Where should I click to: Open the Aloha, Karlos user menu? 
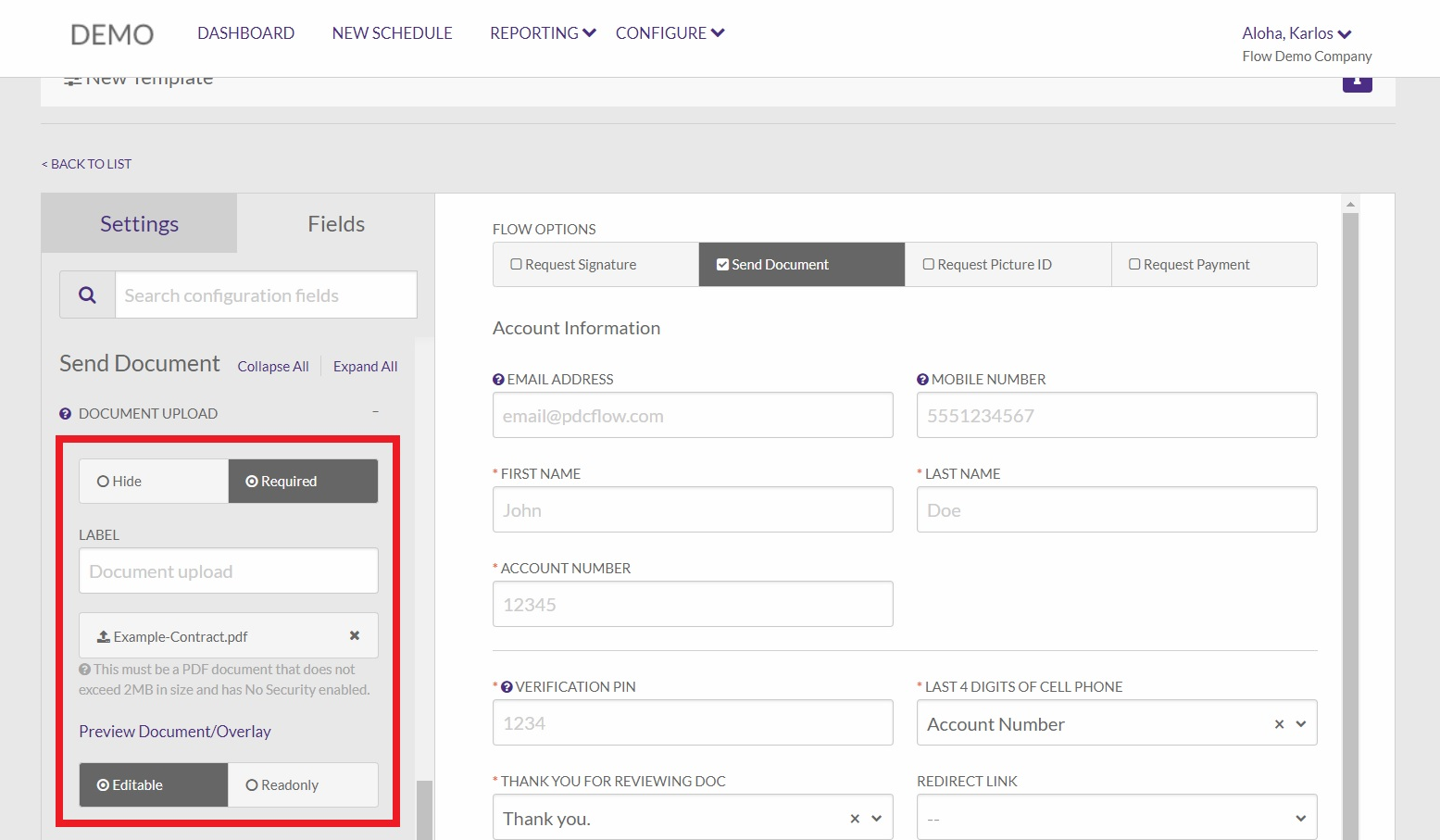(1296, 33)
